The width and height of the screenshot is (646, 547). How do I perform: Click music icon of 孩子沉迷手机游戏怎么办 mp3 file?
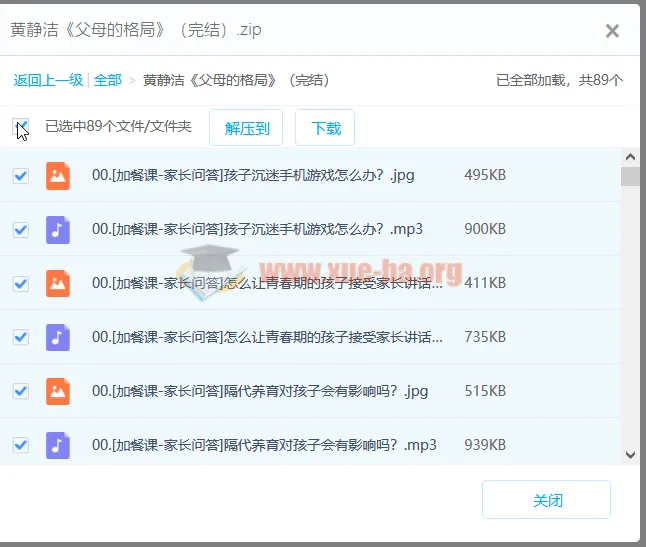(x=58, y=230)
